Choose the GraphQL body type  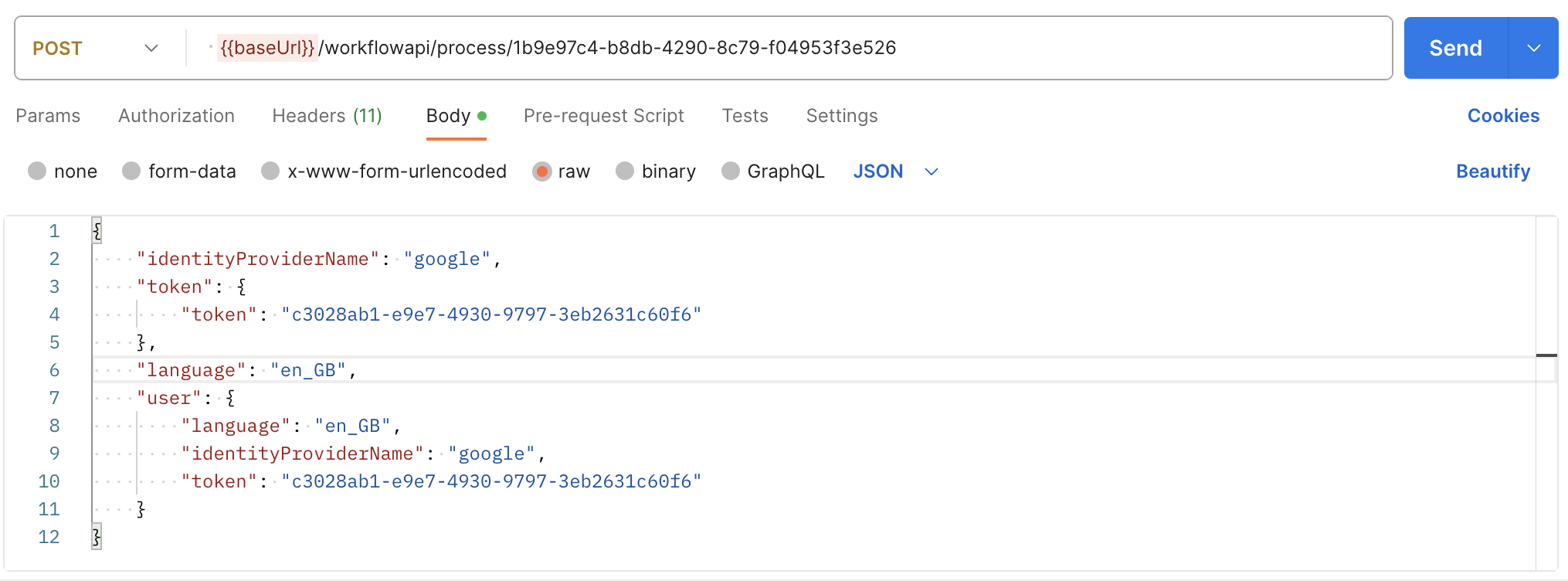pos(730,171)
